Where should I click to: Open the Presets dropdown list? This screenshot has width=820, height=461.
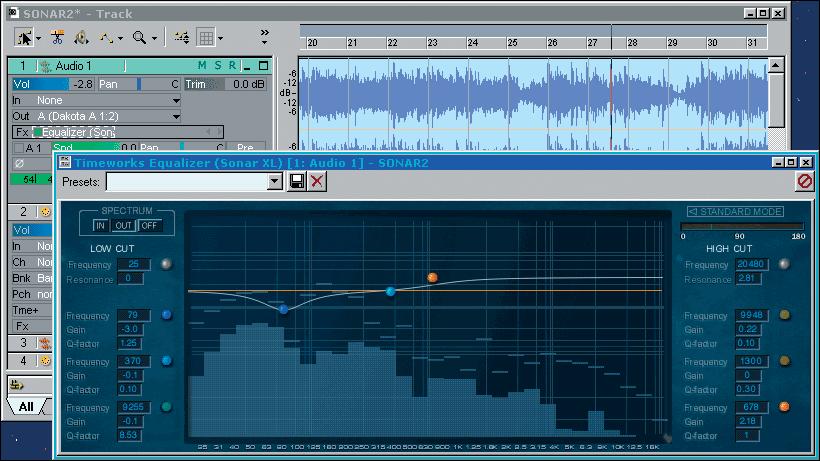tap(275, 182)
